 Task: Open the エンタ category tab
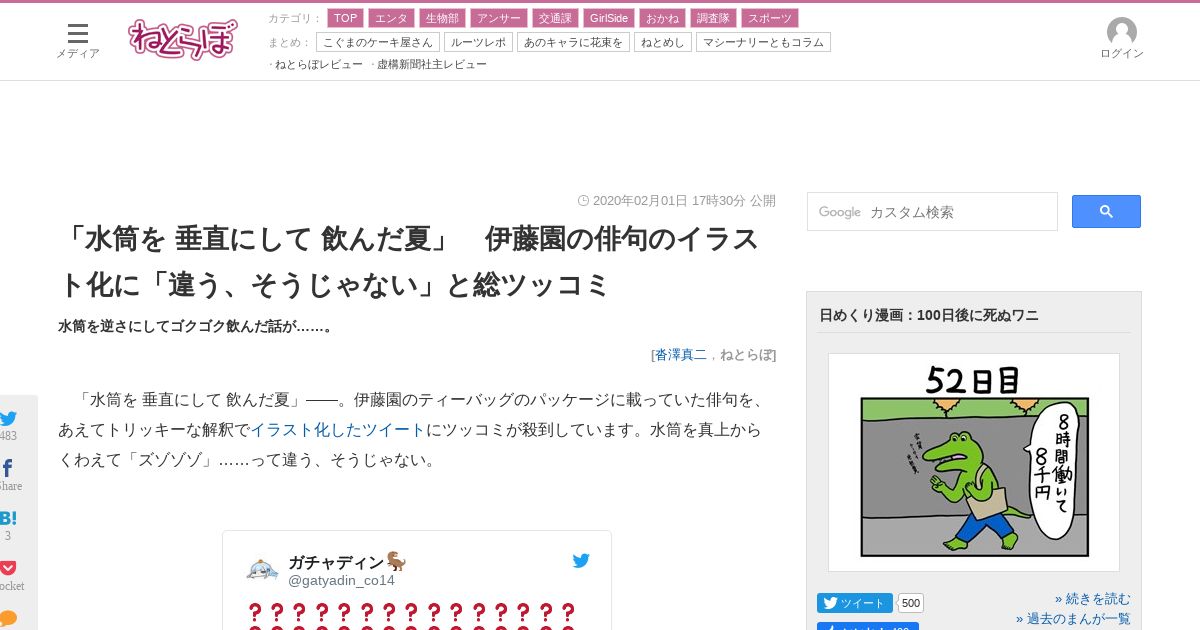[x=391, y=18]
